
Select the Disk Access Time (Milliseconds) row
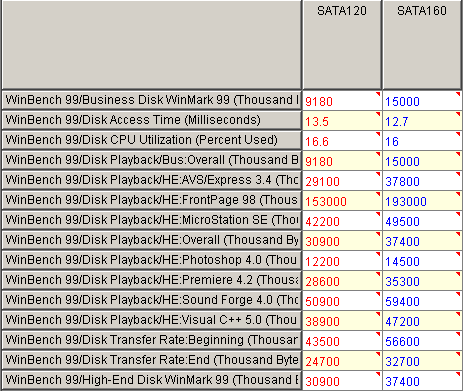151,120
